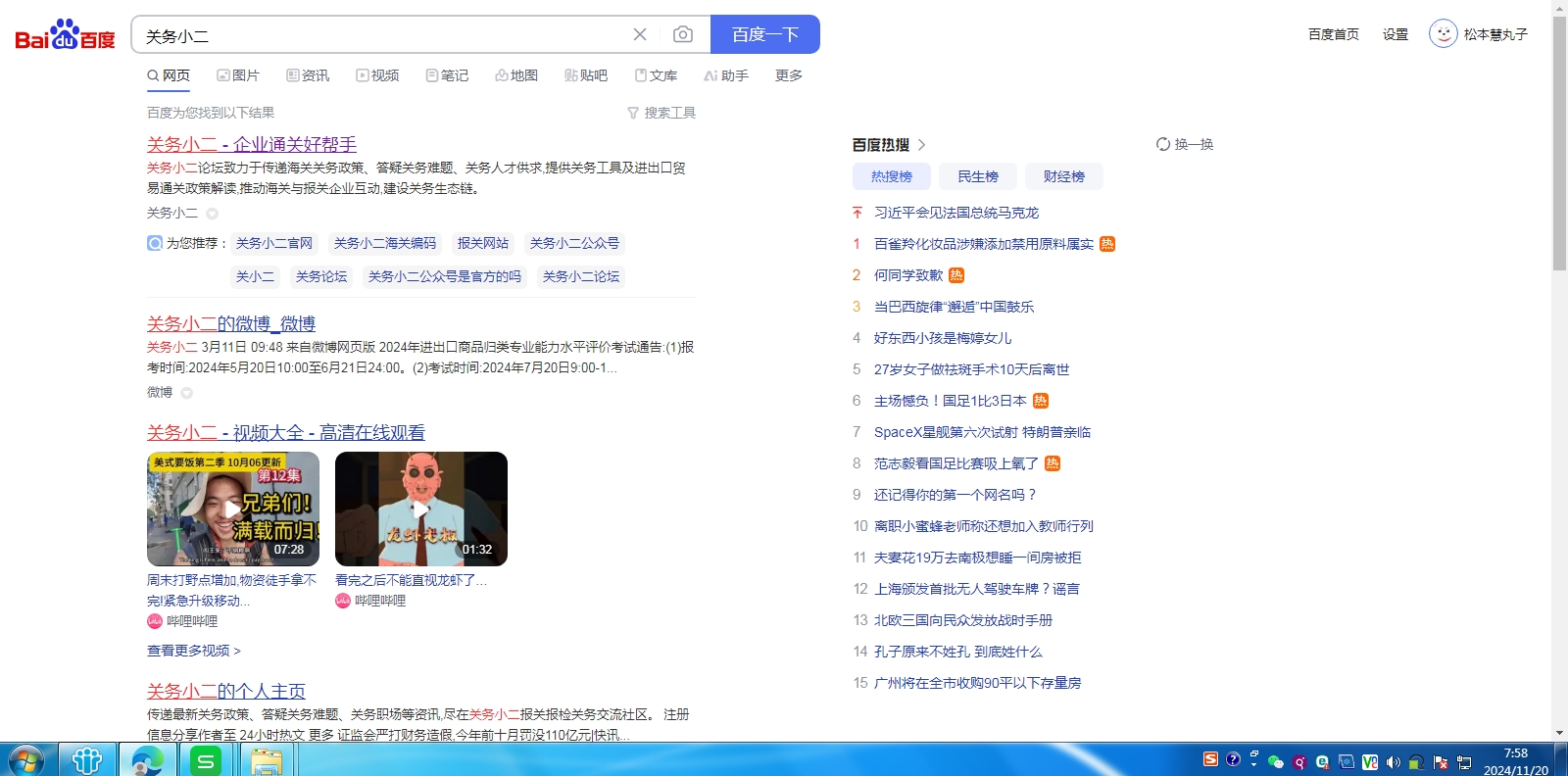Click into the search input field

382,35
